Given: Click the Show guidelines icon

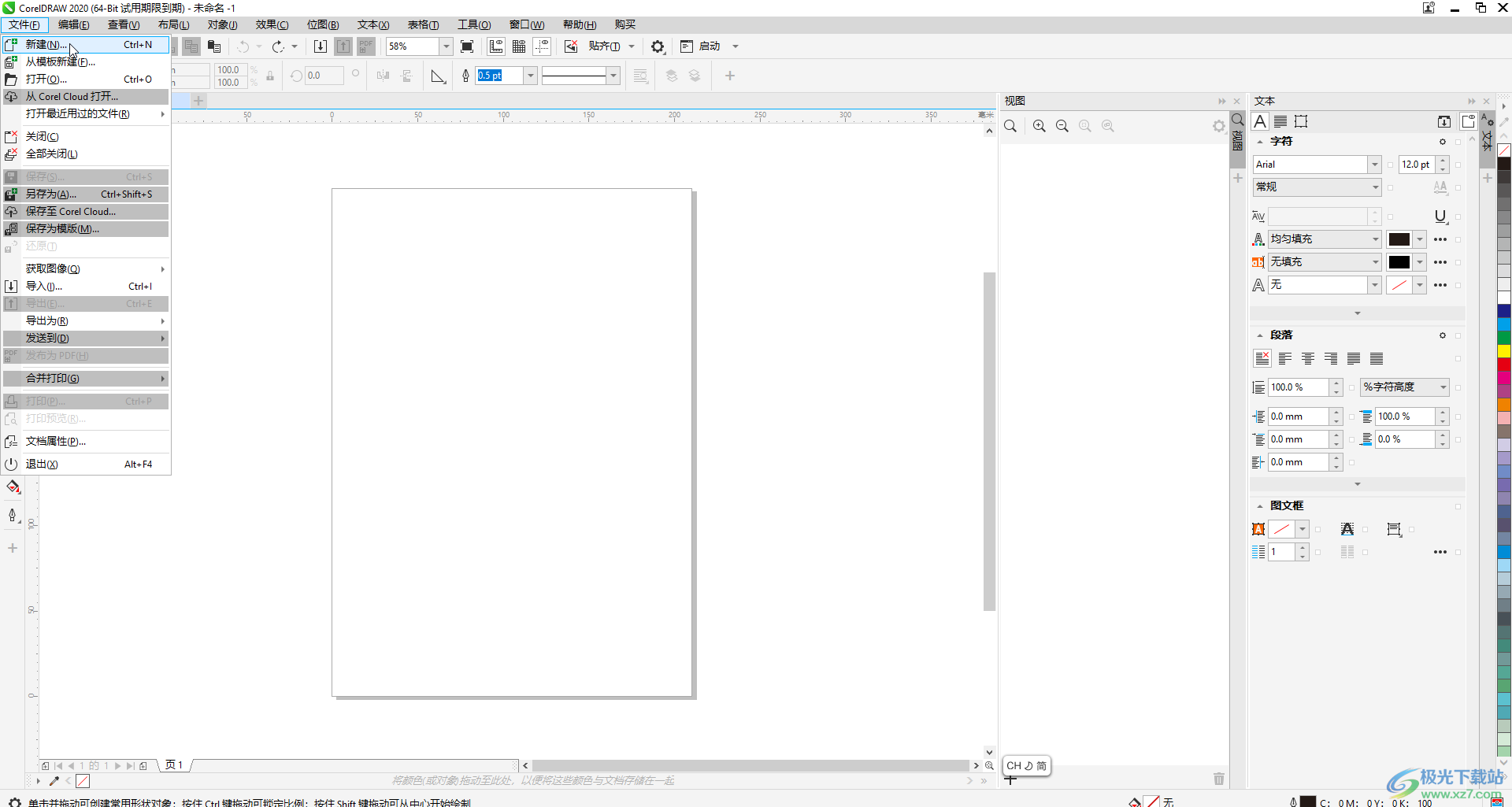Looking at the screenshot, I should click(542, 46).
